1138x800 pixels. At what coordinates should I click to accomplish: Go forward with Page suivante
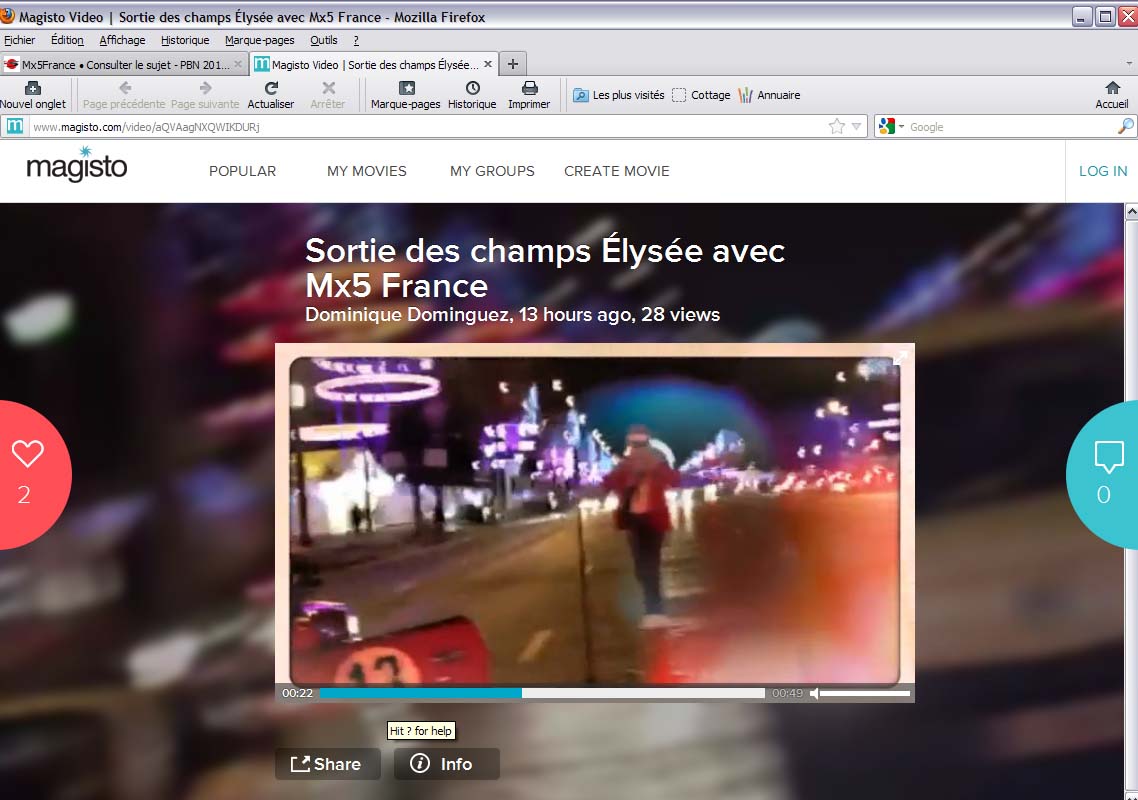(x=205, y=95)
